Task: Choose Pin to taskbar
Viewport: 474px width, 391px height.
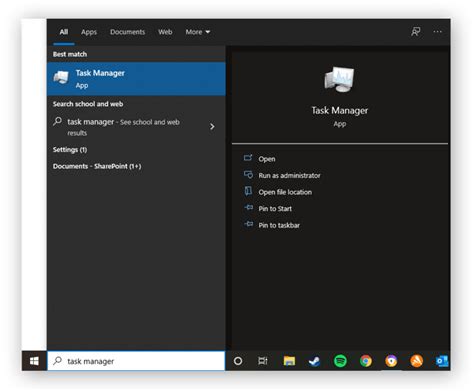Action: point(279,225)
